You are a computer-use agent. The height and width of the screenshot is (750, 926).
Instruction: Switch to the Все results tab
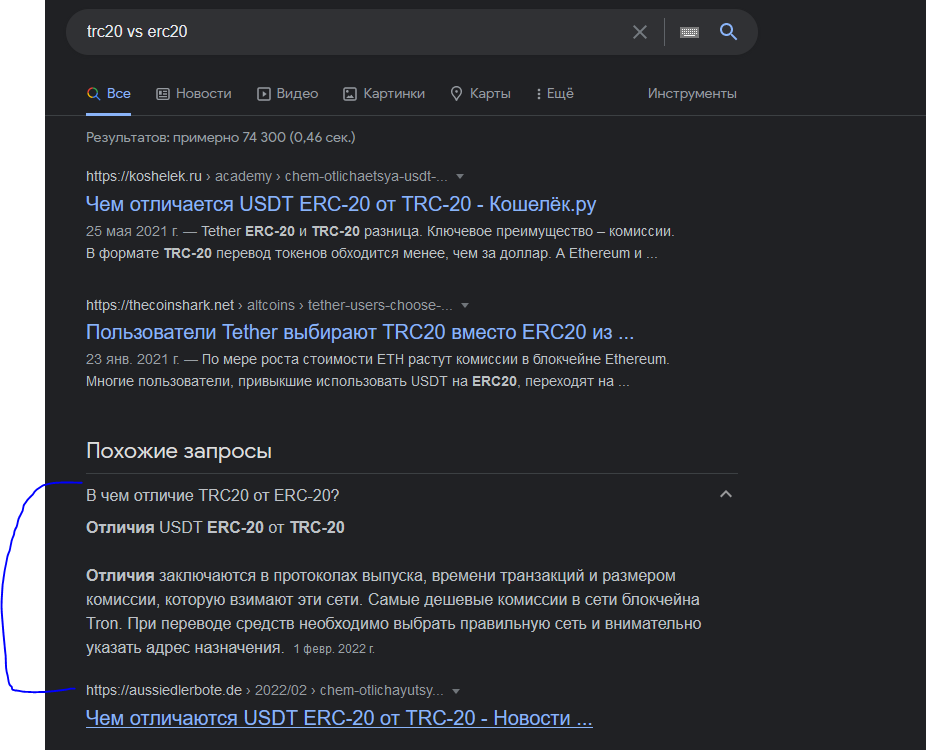109,93
